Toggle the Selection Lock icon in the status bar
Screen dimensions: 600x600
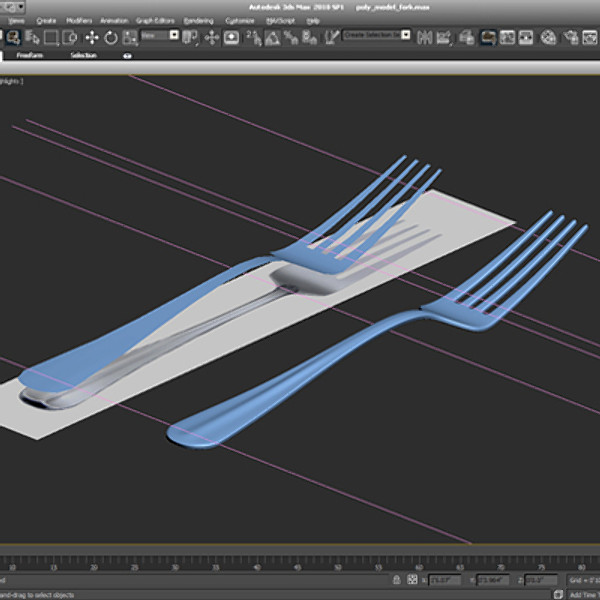tap(397, 580)
